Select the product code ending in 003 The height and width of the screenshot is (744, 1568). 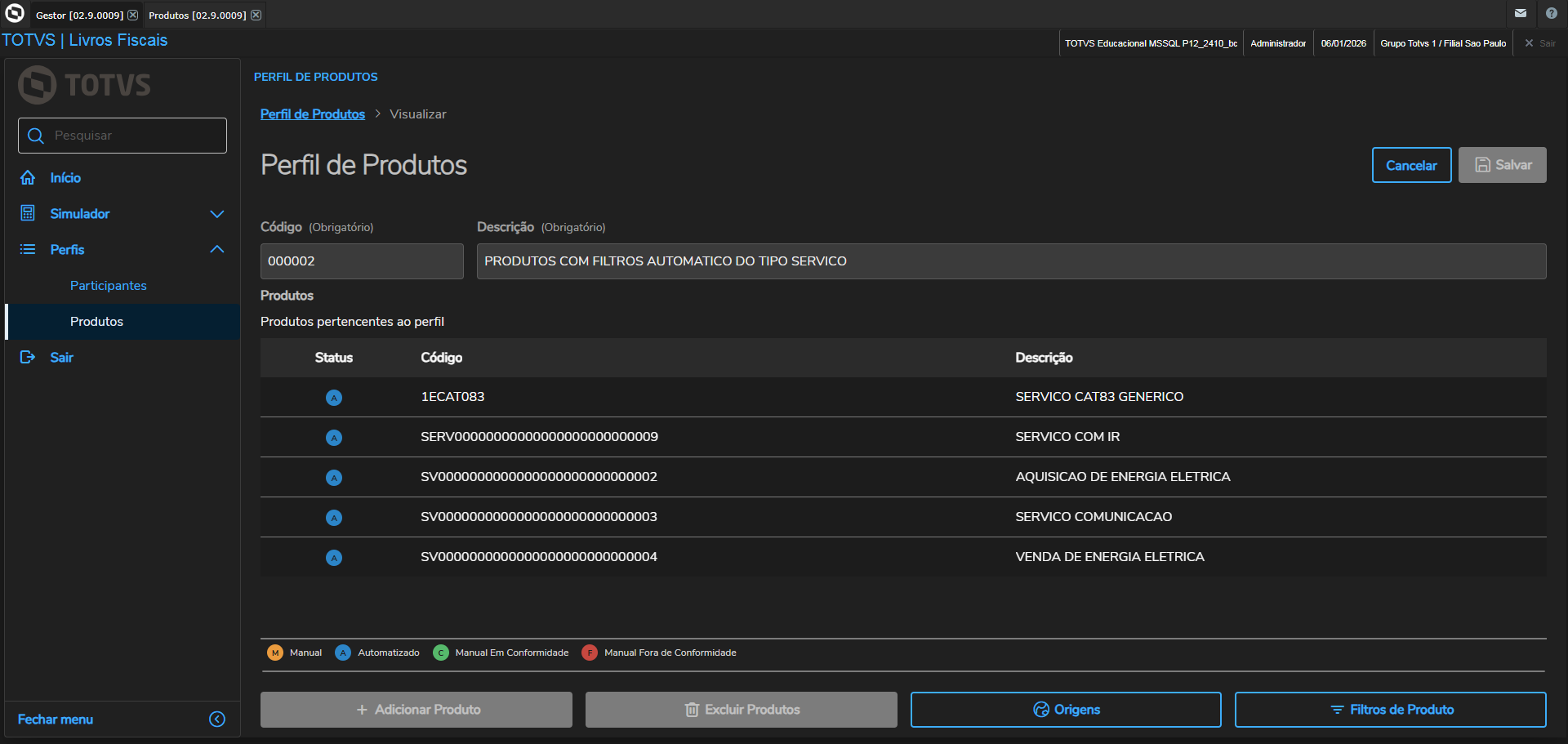(x=539, y=517)
